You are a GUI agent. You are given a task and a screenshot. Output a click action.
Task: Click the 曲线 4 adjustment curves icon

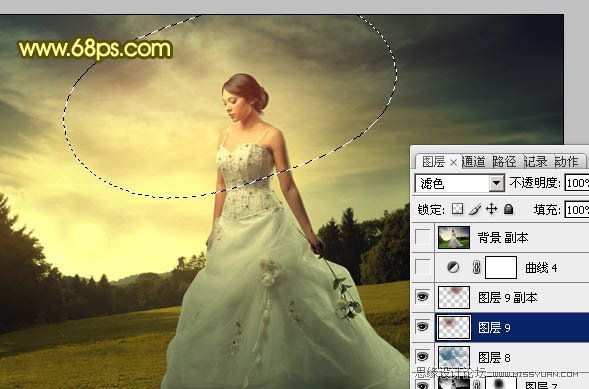click(453, 267)
